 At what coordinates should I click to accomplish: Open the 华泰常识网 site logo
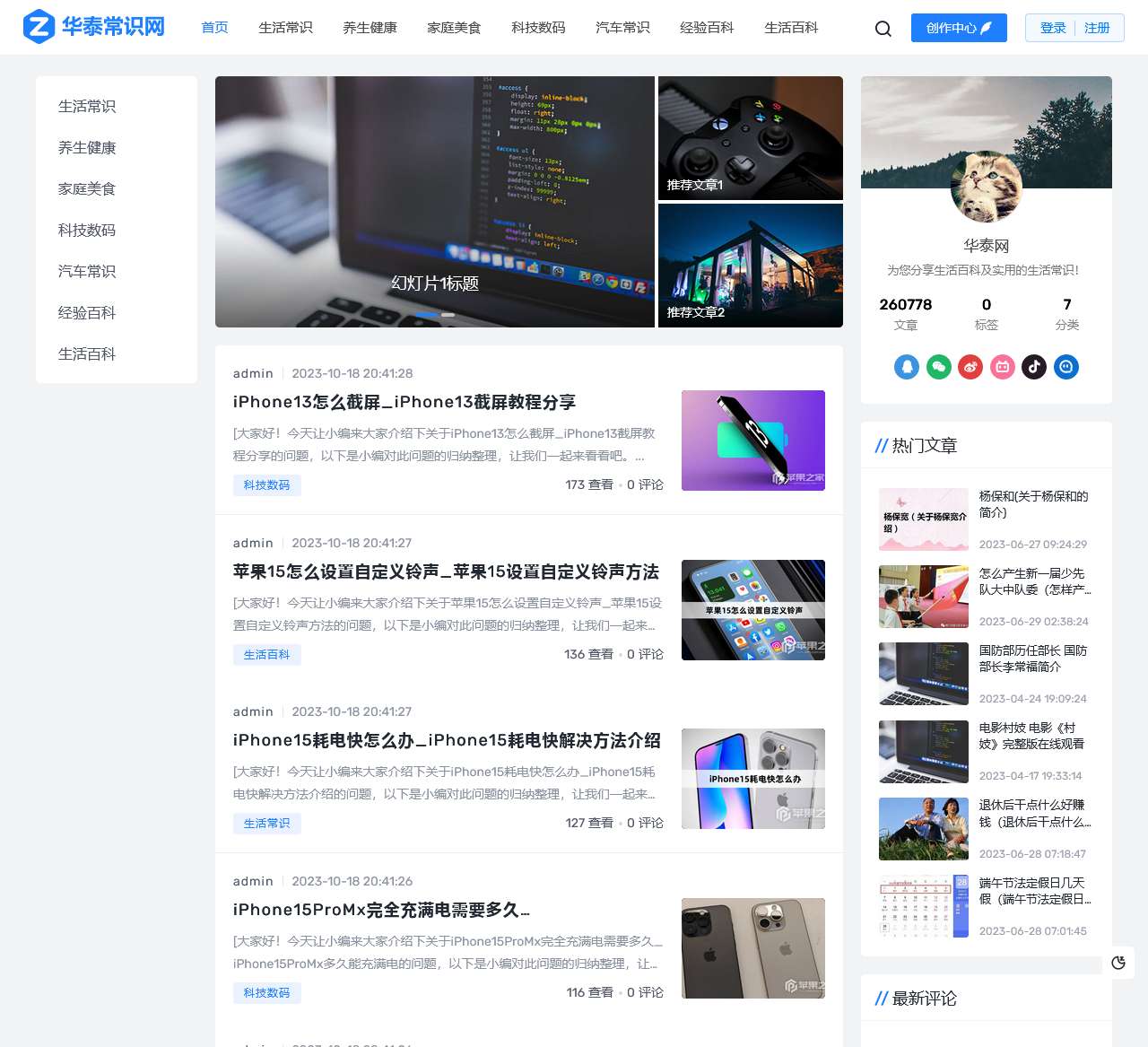pos(94,27)
